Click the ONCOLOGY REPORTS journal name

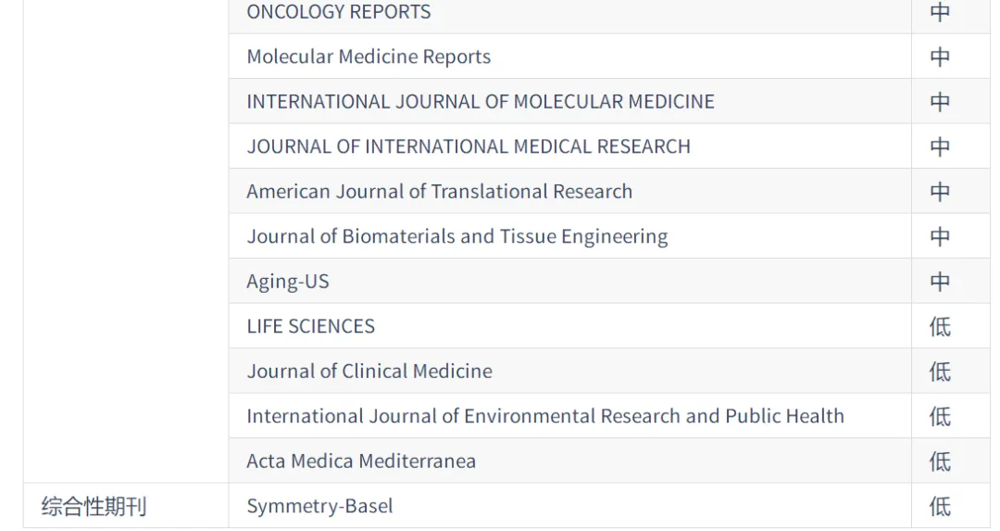pos(338,12)
